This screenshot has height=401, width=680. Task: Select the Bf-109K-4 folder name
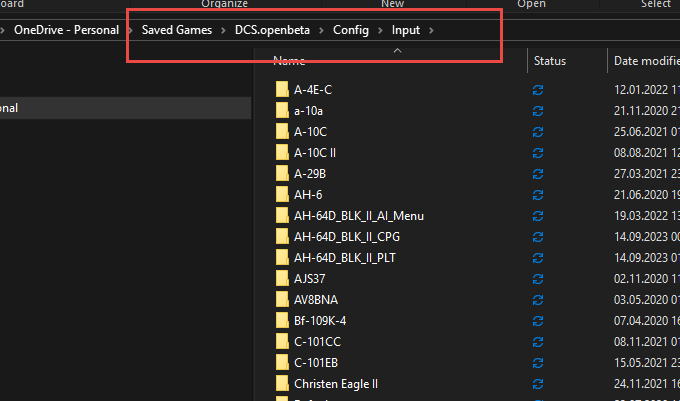[x=320, y=321]
